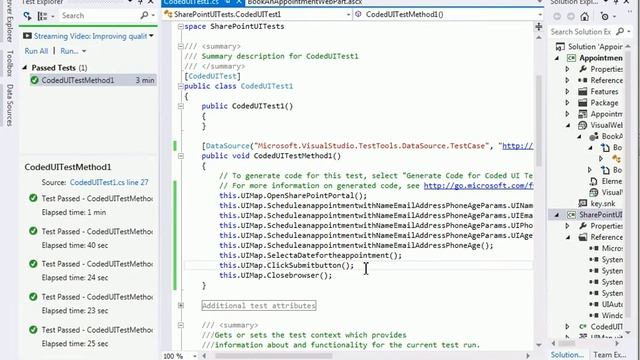This screenshot has height=360, width=640.
Task: Open source link CodedUITest1.cs line 27
Action: tap(109, 182)
